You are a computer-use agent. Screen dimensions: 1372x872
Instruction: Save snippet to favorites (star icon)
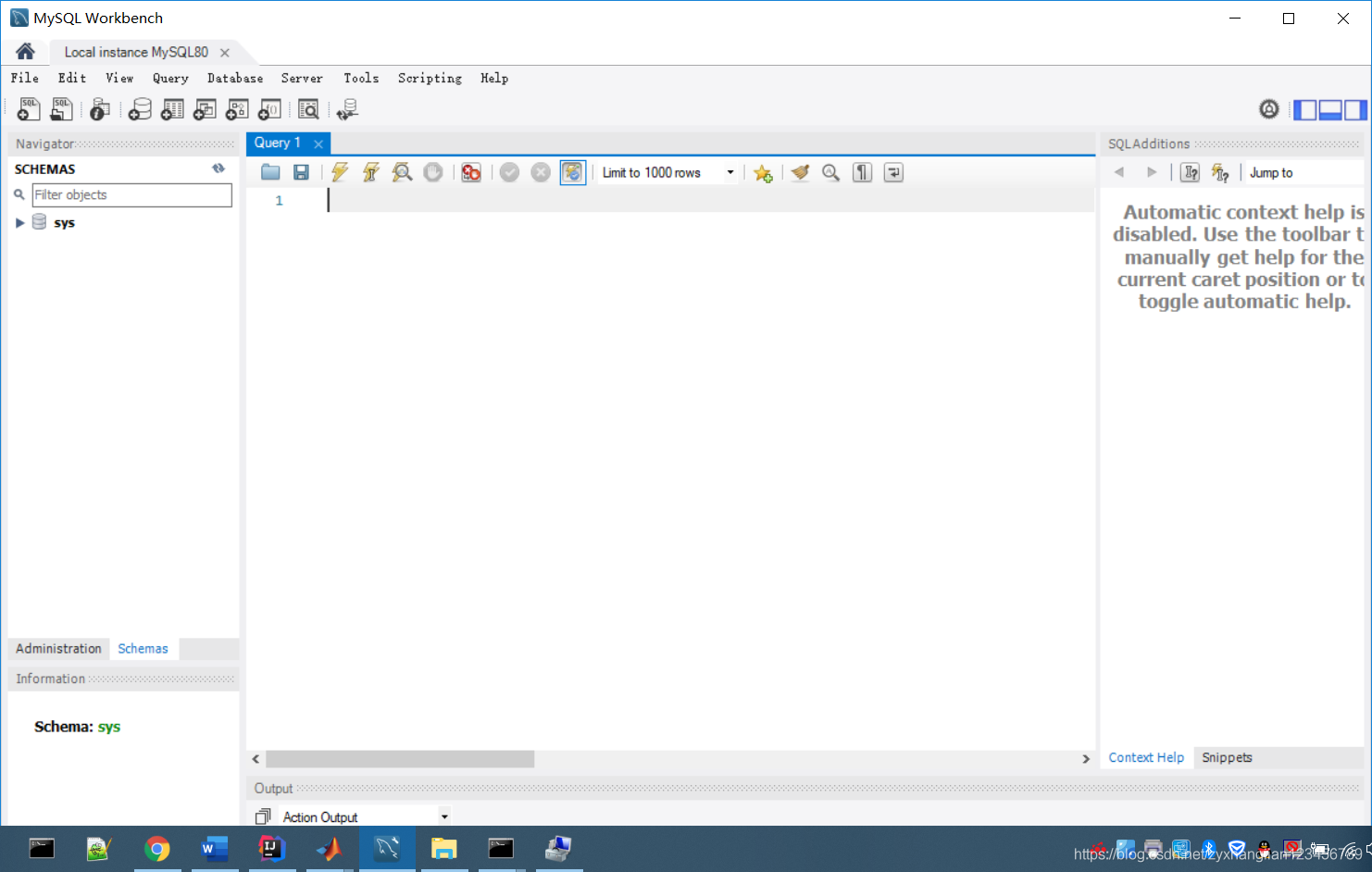(x=763, y=173)
